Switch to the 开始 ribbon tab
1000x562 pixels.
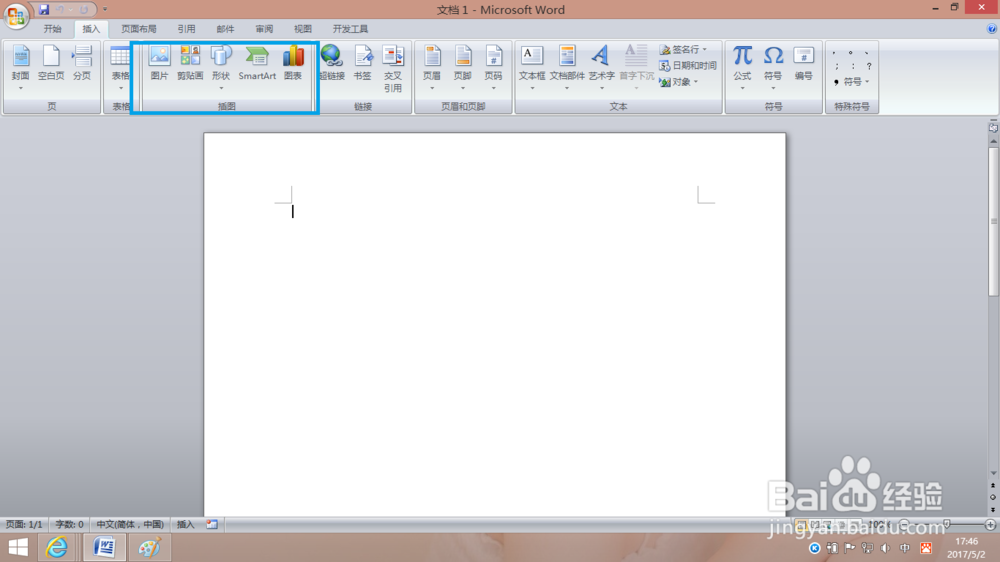pos(52,29)
